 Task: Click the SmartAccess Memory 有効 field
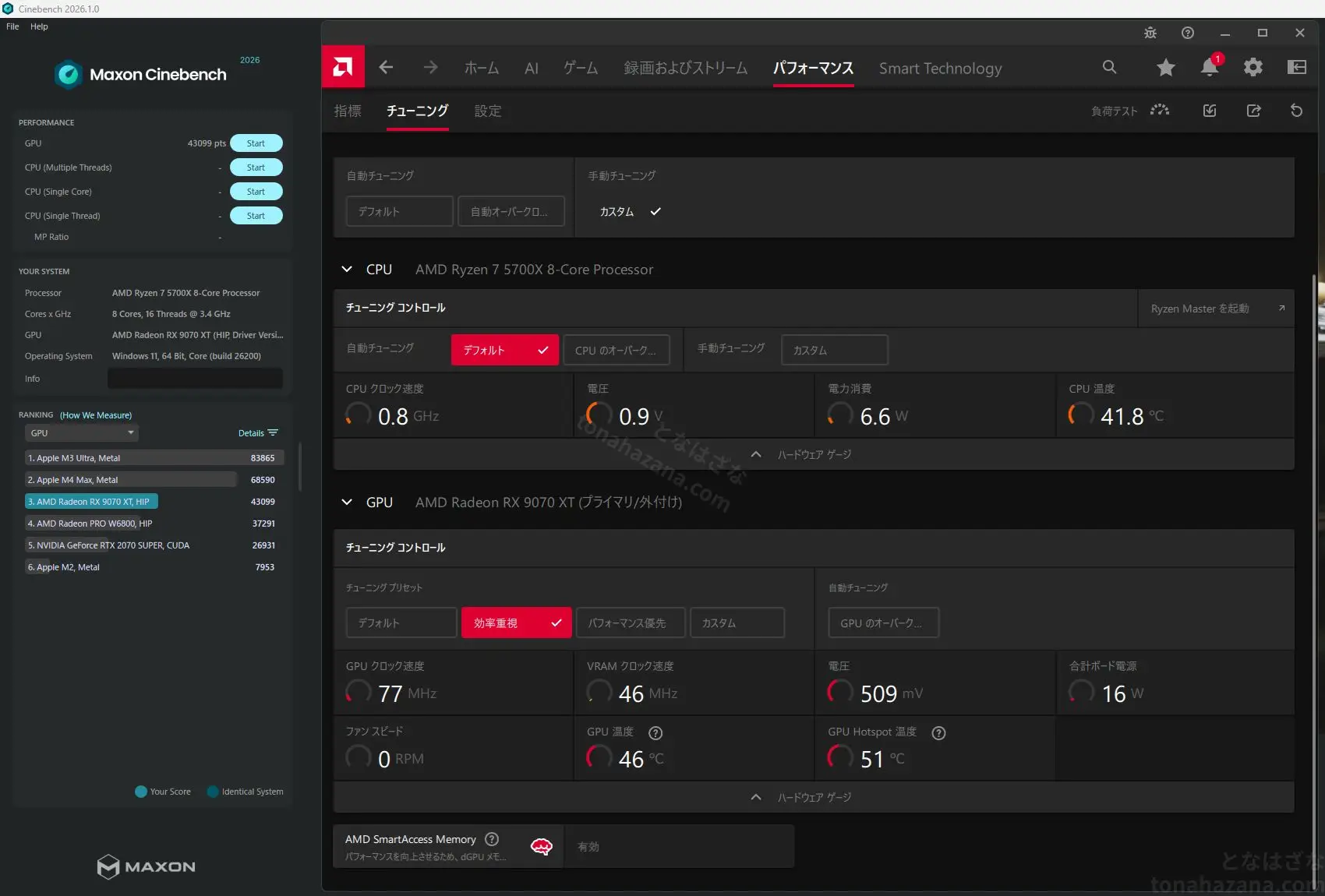[679, 846]
